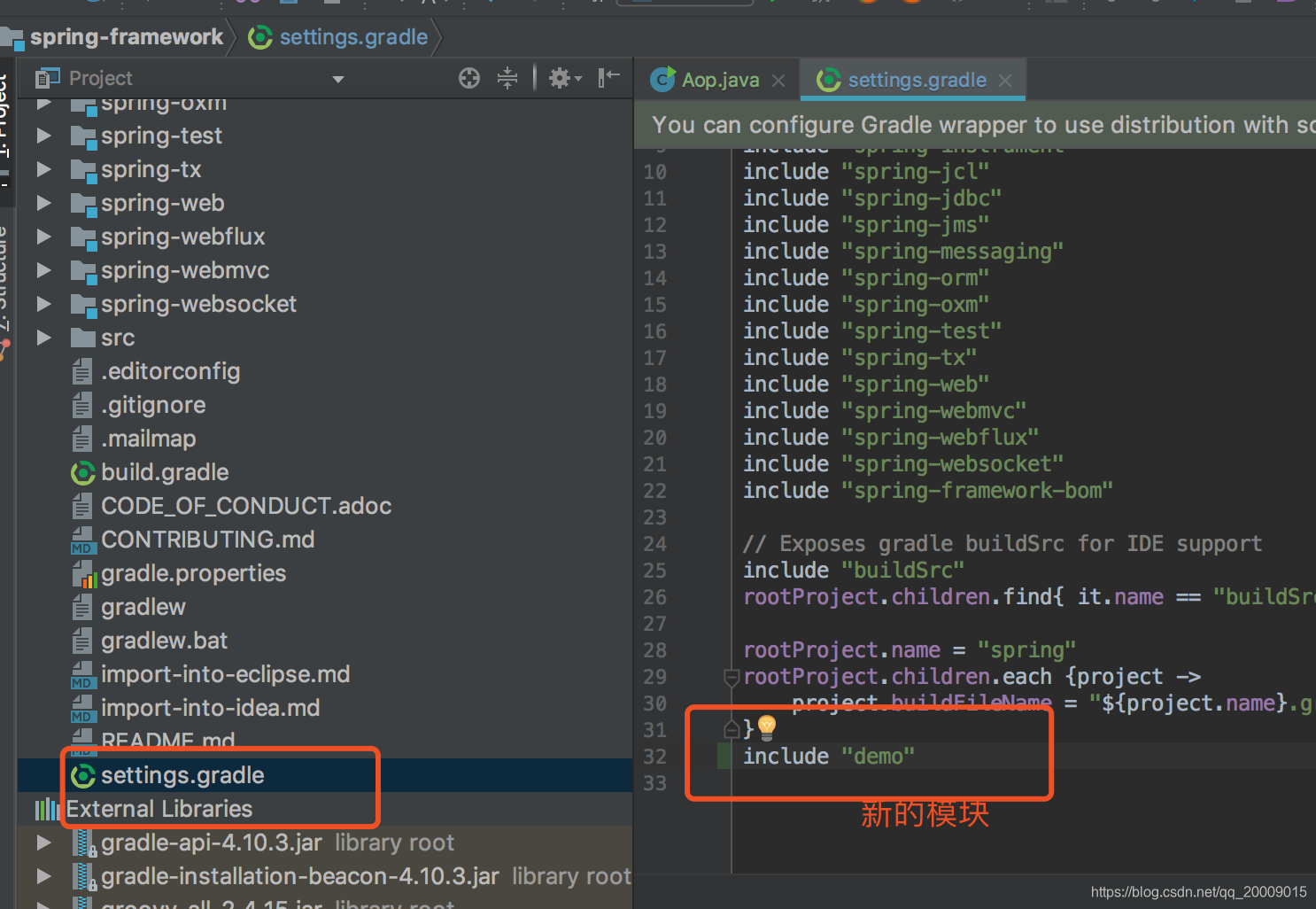Expand the spring-websocket module

coord(43,304)
